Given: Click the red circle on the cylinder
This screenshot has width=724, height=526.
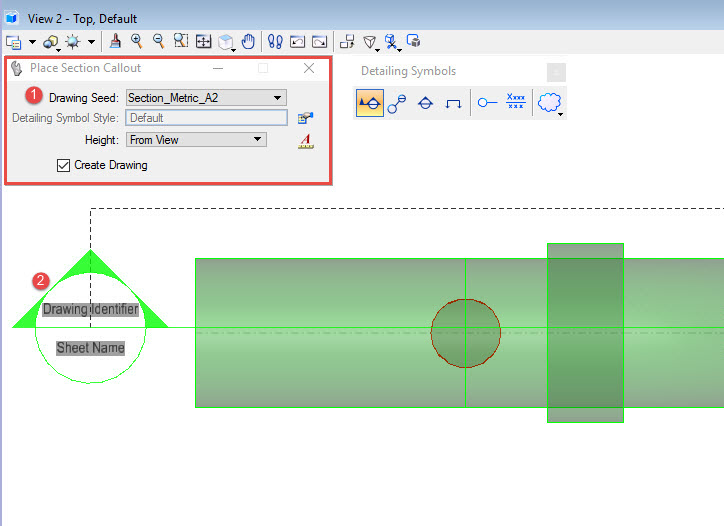Looking at the screenshot, I should [465, 333].
